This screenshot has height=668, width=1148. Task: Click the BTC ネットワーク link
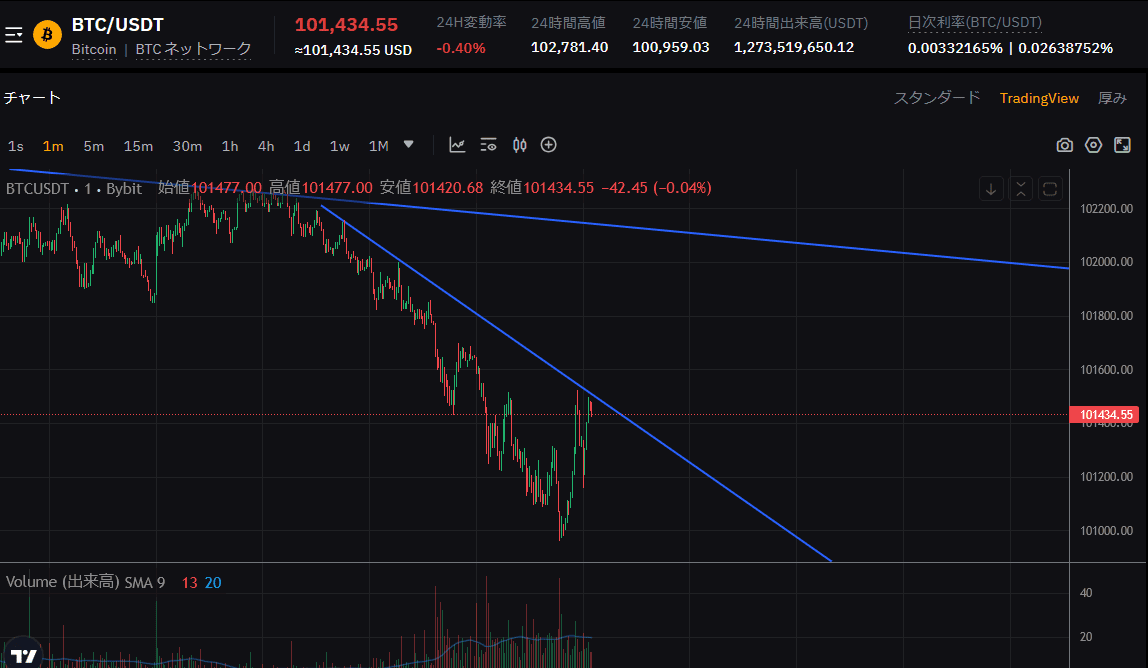click(x=193, y=49)
